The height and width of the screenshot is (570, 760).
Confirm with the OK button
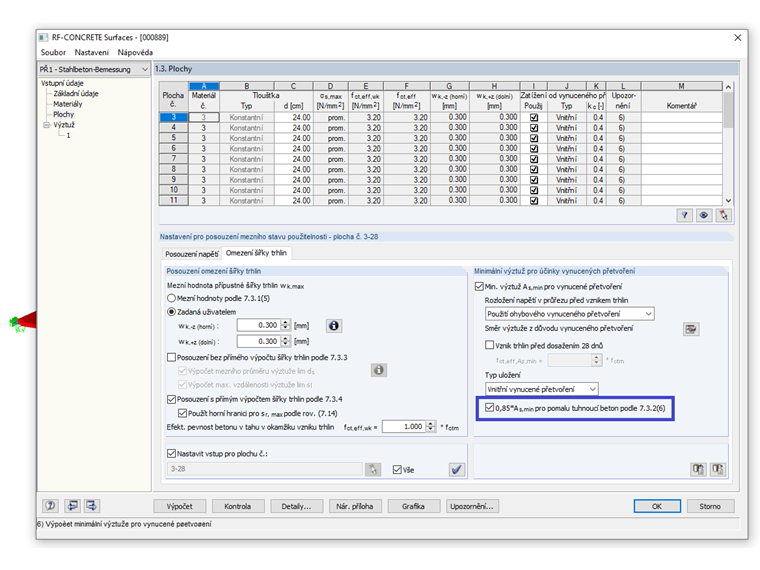[657, 506]
